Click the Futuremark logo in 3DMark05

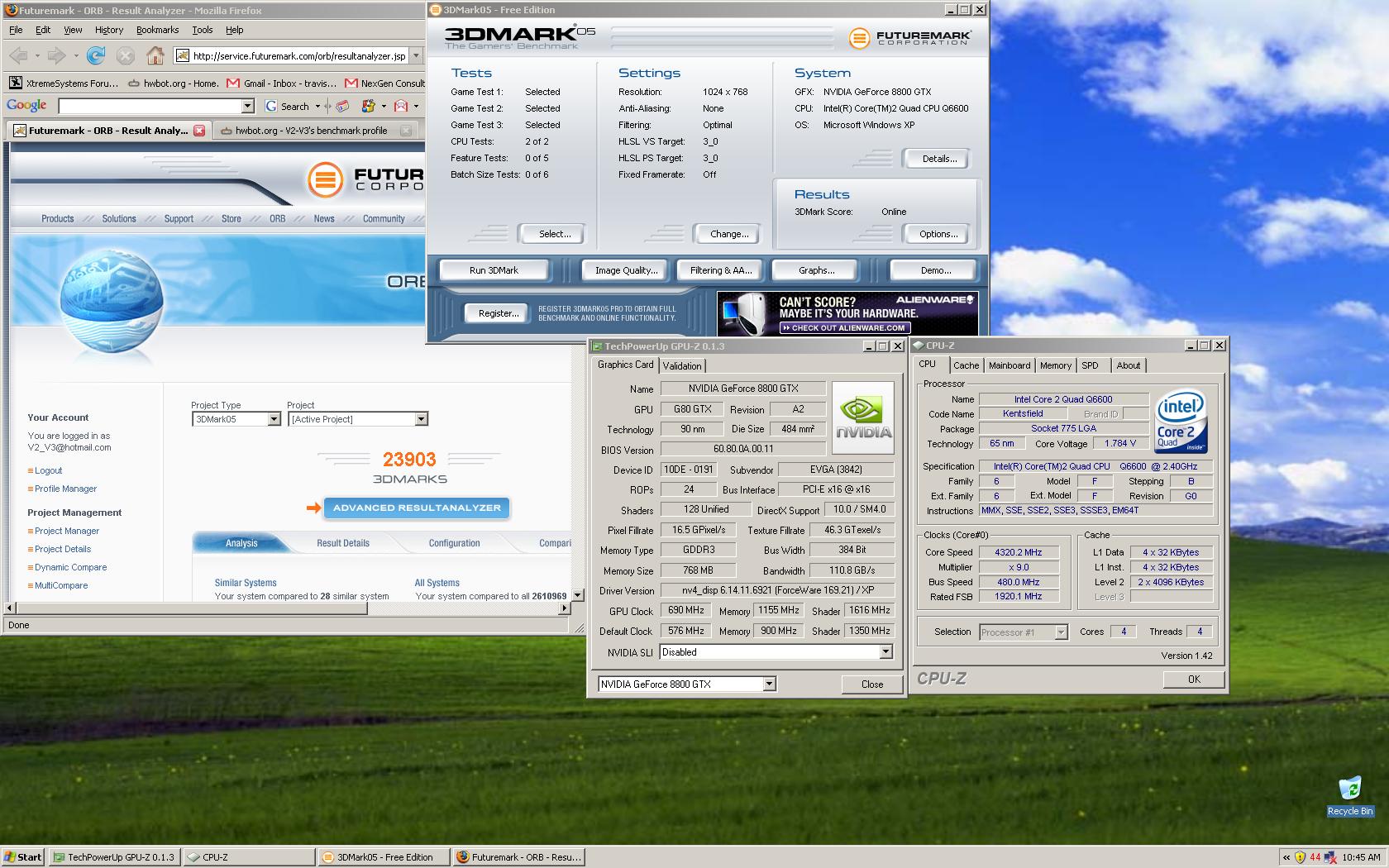[909, 37]
